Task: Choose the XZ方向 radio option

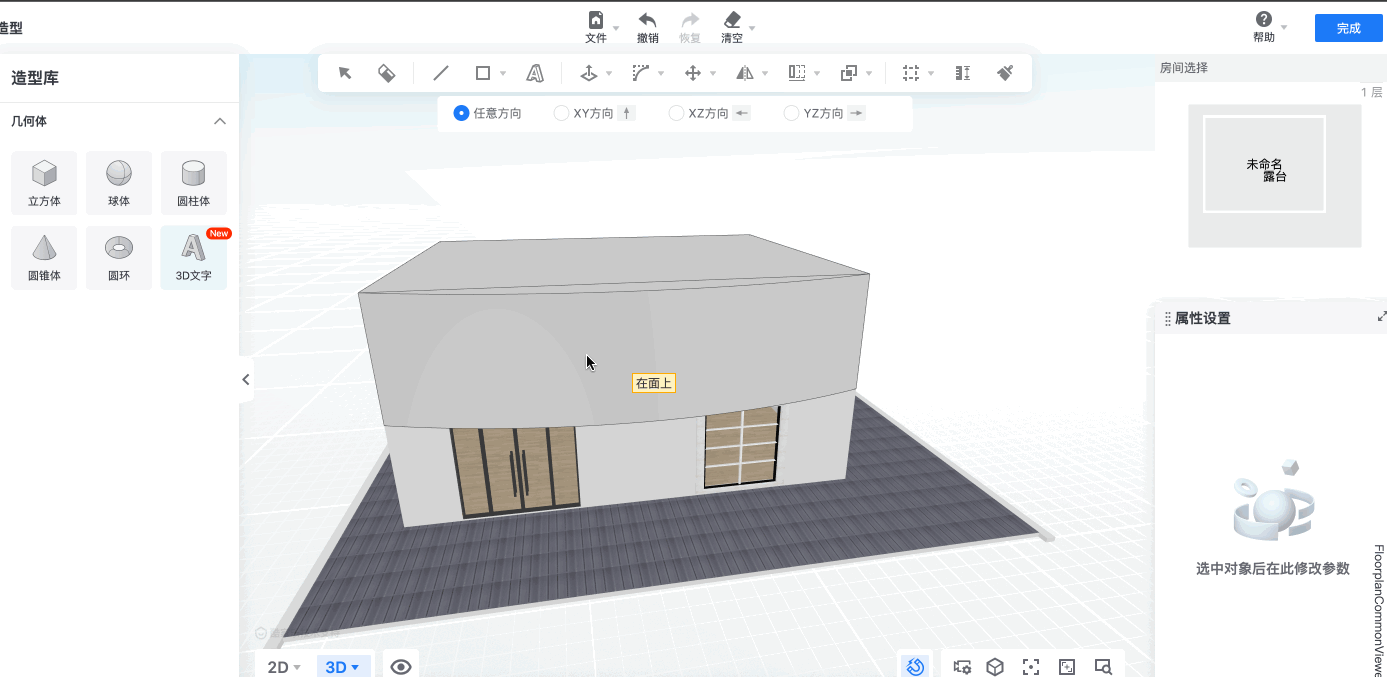Action: [677, 114]
